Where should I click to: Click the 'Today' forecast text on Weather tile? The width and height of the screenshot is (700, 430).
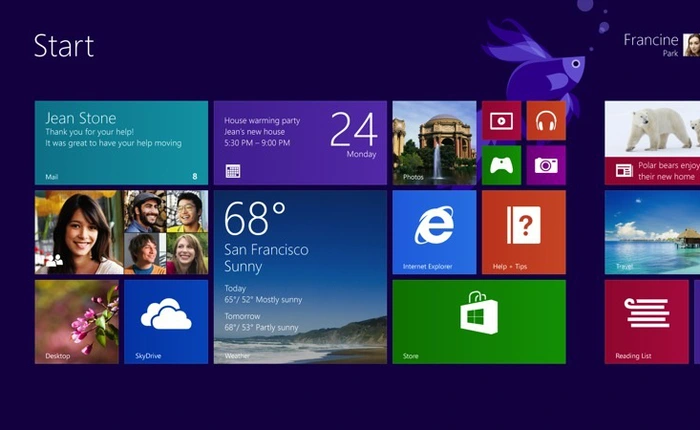[x=235, y=288]
